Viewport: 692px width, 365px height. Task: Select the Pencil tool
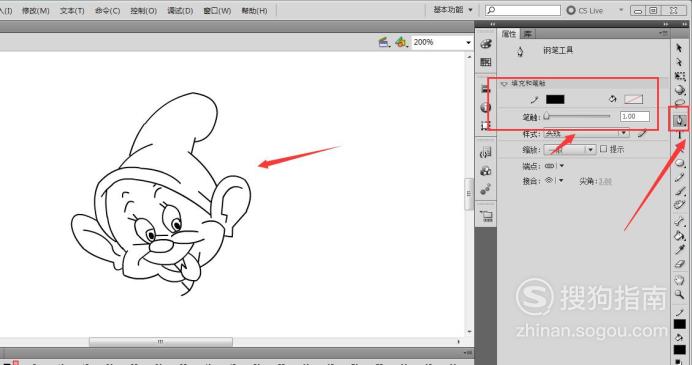(x=680, y=177)
